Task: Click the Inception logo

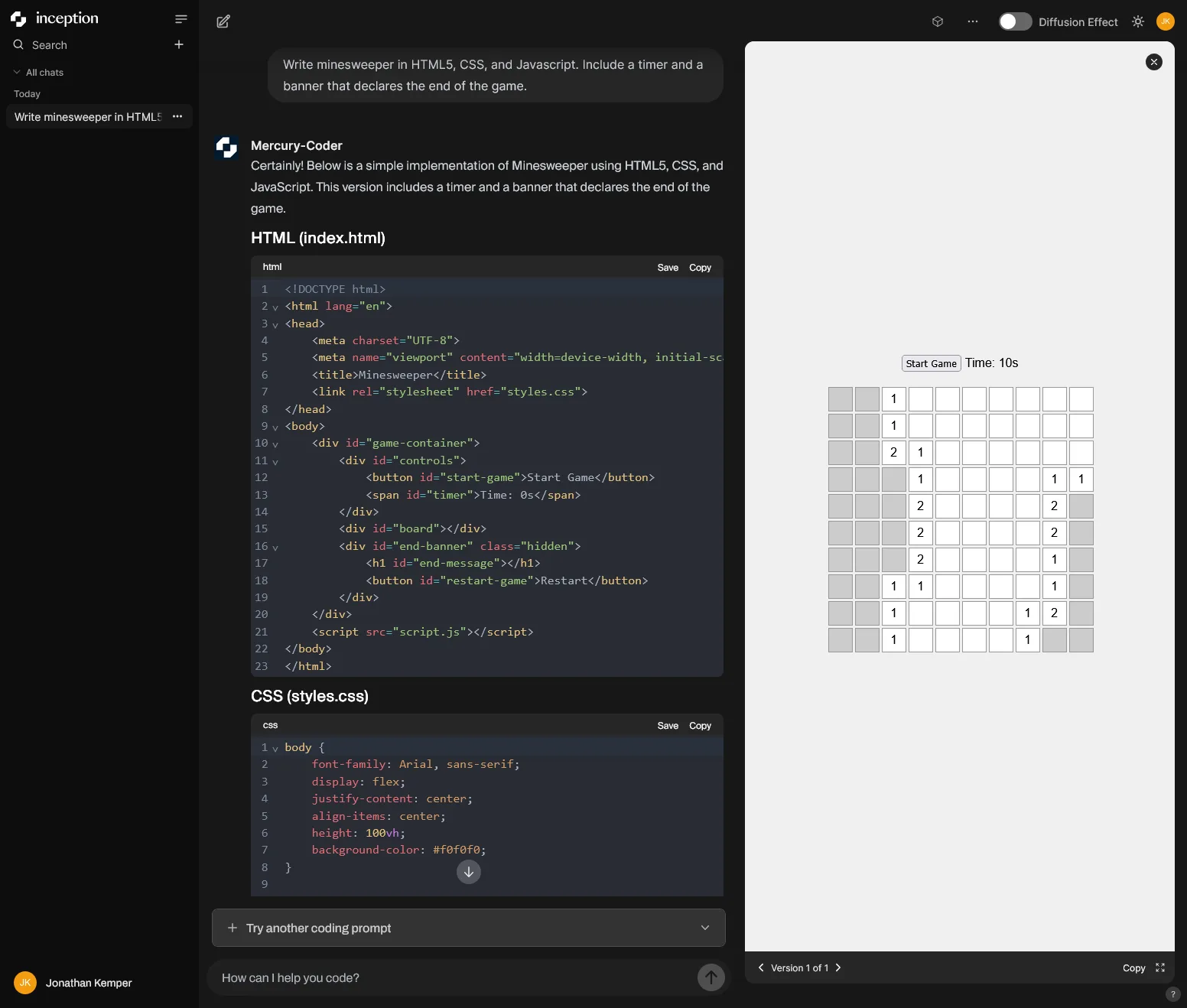Action: [x=54, y=18]
